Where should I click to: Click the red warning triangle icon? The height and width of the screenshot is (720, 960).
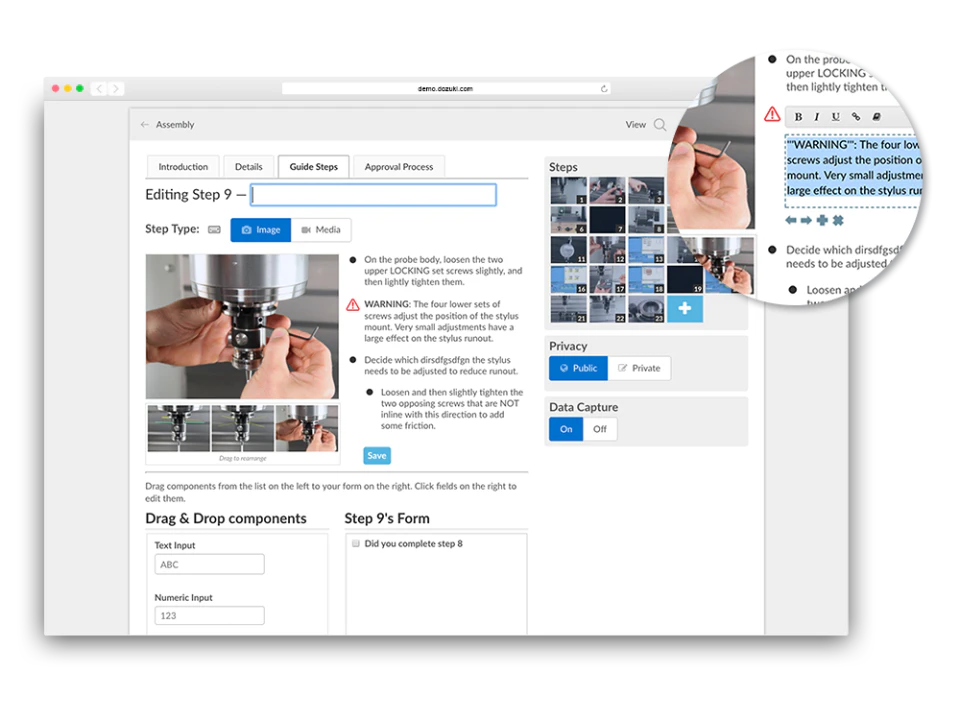point(771,115)
